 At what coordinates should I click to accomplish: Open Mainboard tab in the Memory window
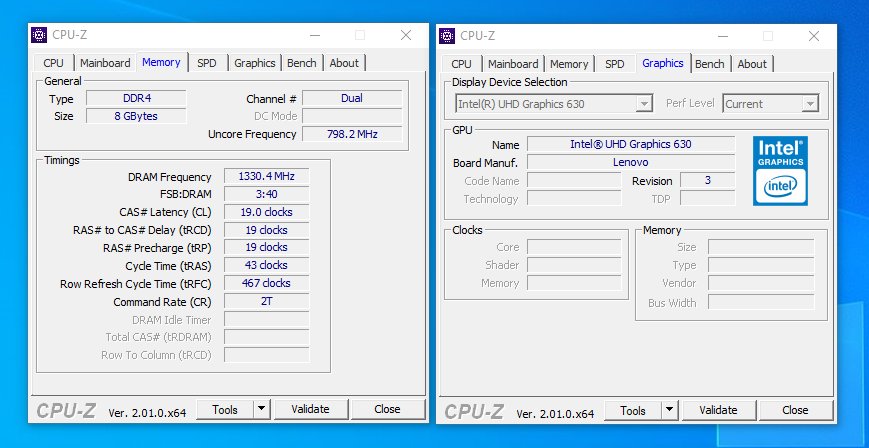pyautogui.click(x=105, y=63)
